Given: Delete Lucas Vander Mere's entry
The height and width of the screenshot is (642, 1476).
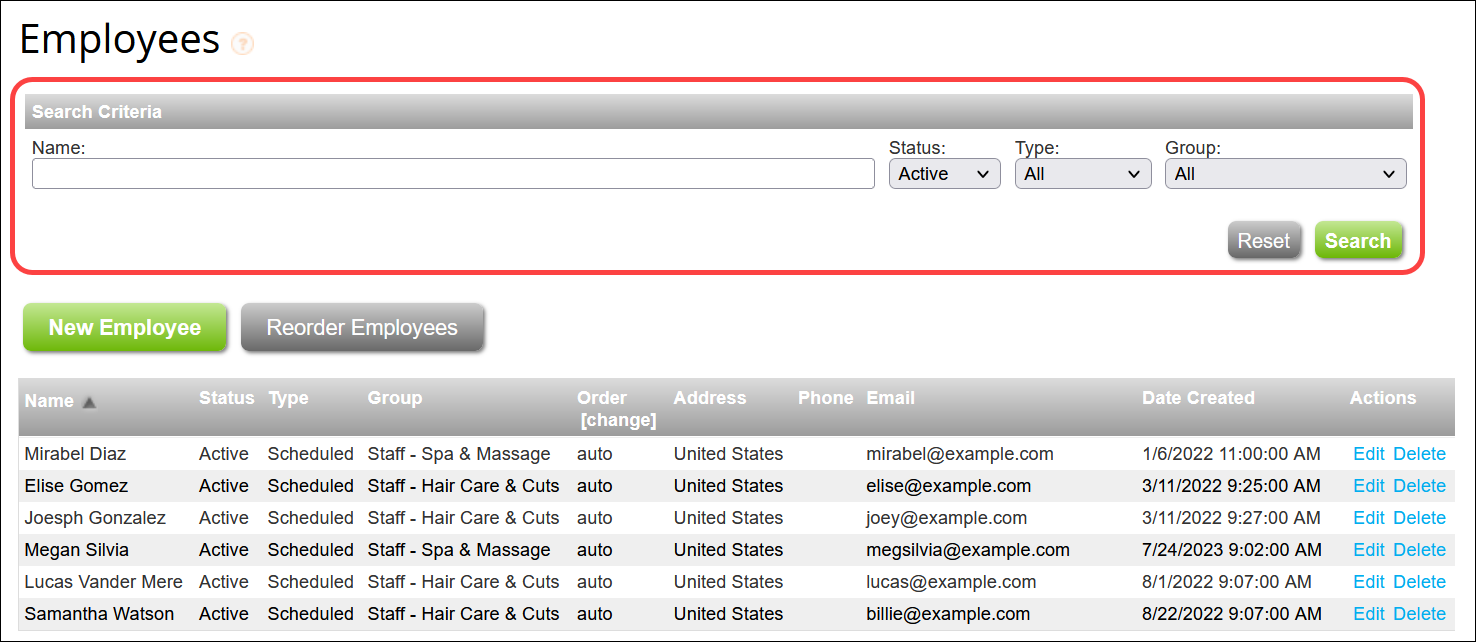Looking at the screenshot, I should 1419,582.
